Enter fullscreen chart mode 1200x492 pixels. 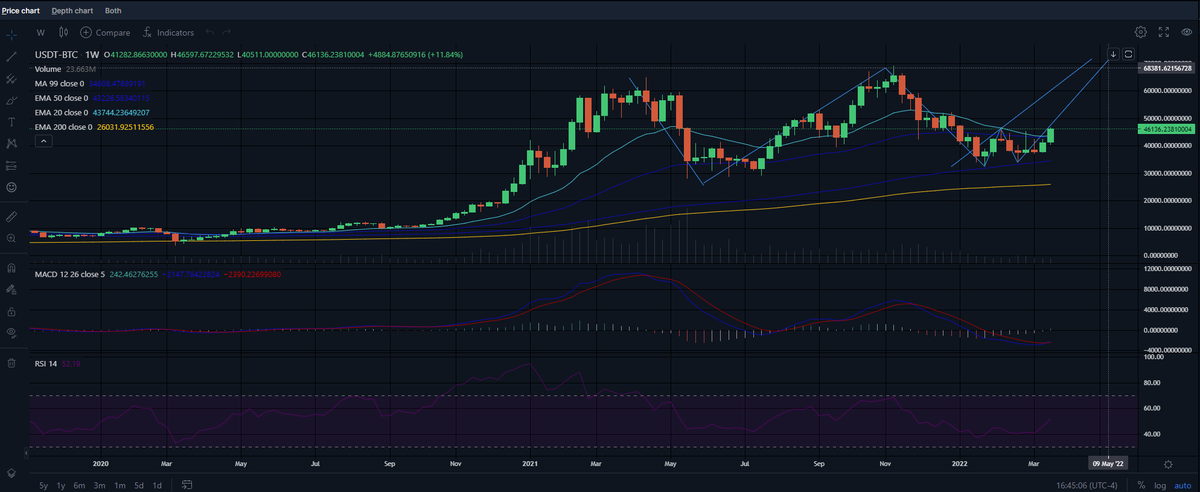[x=1163, y=32]
